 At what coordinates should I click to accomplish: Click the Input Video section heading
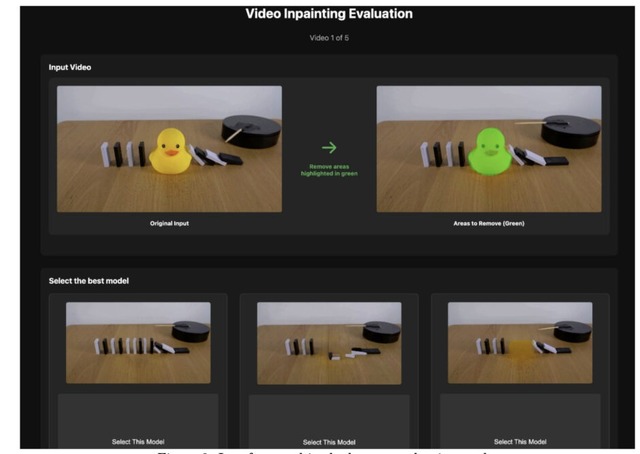[74, 68]
